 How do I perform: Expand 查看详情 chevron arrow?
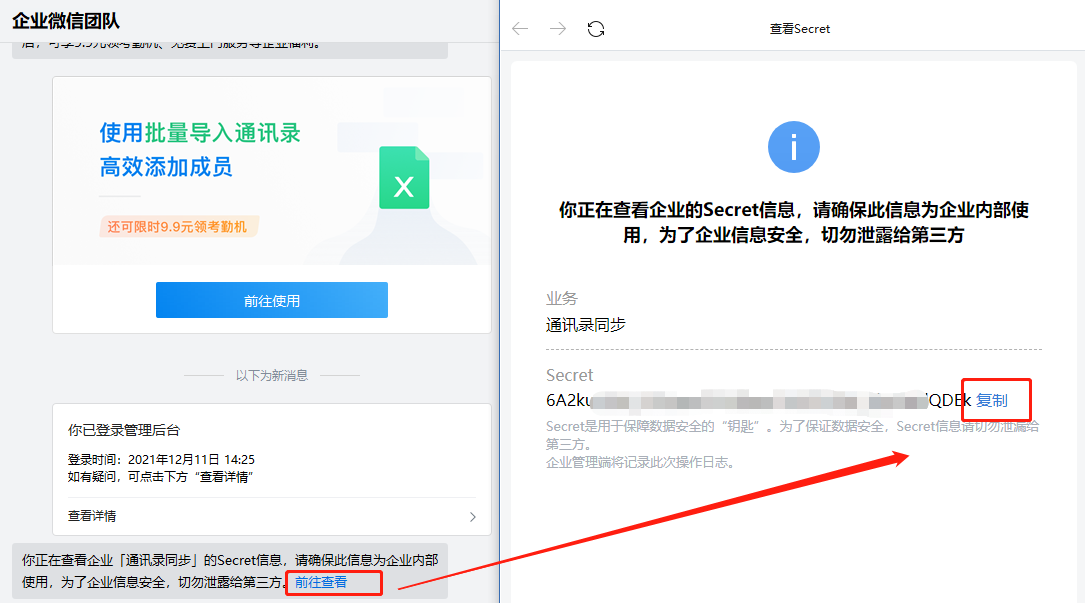(473, 516)
